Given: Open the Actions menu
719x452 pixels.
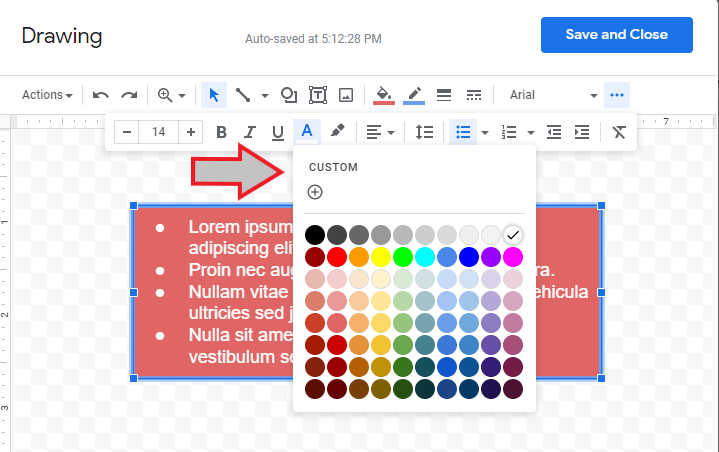Looking at the screenshot, I should (x=47, y=95).
